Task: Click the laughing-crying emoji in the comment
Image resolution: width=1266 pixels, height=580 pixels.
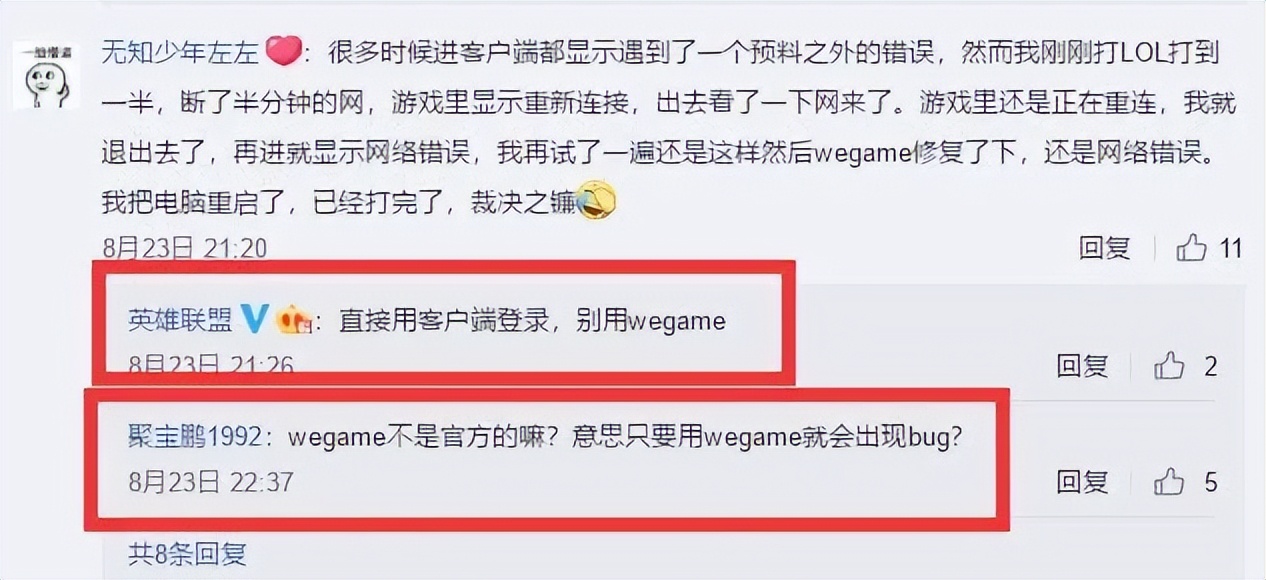Action: coord(597,203)
